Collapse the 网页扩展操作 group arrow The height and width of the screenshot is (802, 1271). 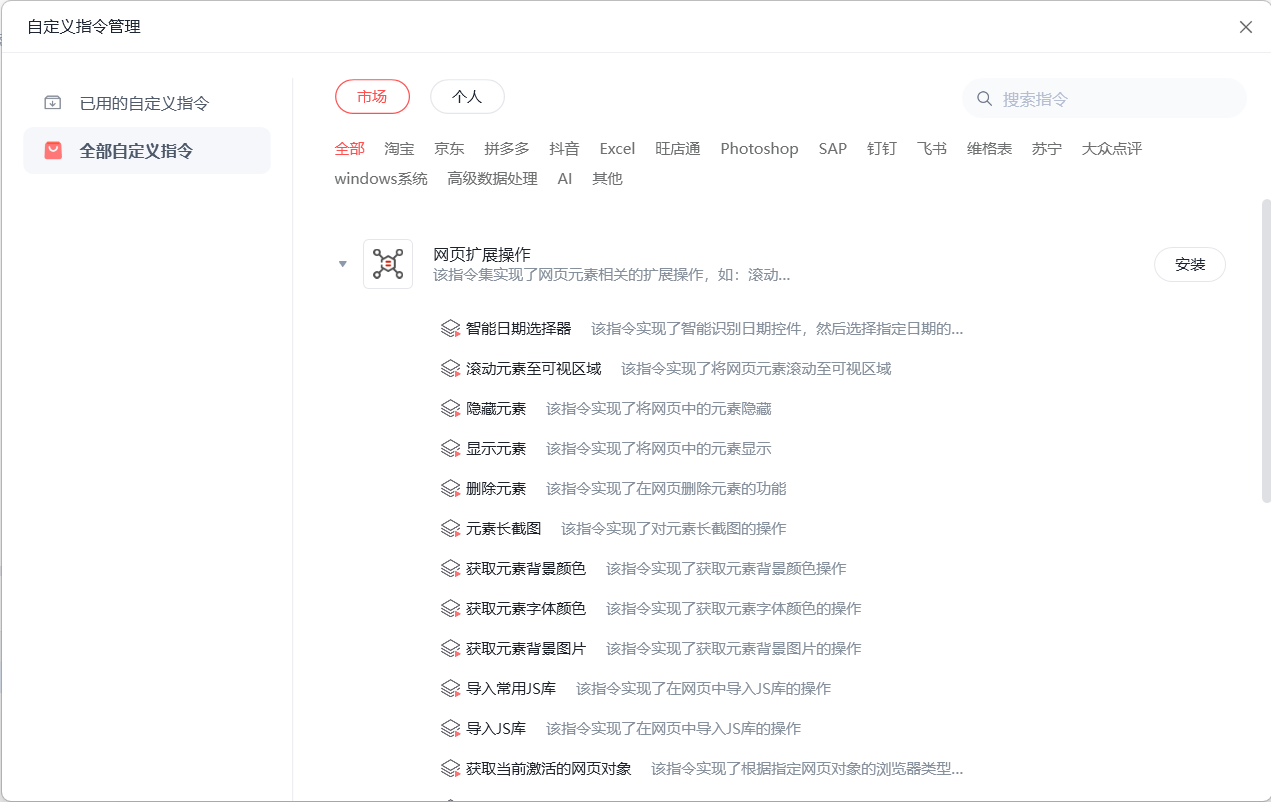[x=343, y=264]
